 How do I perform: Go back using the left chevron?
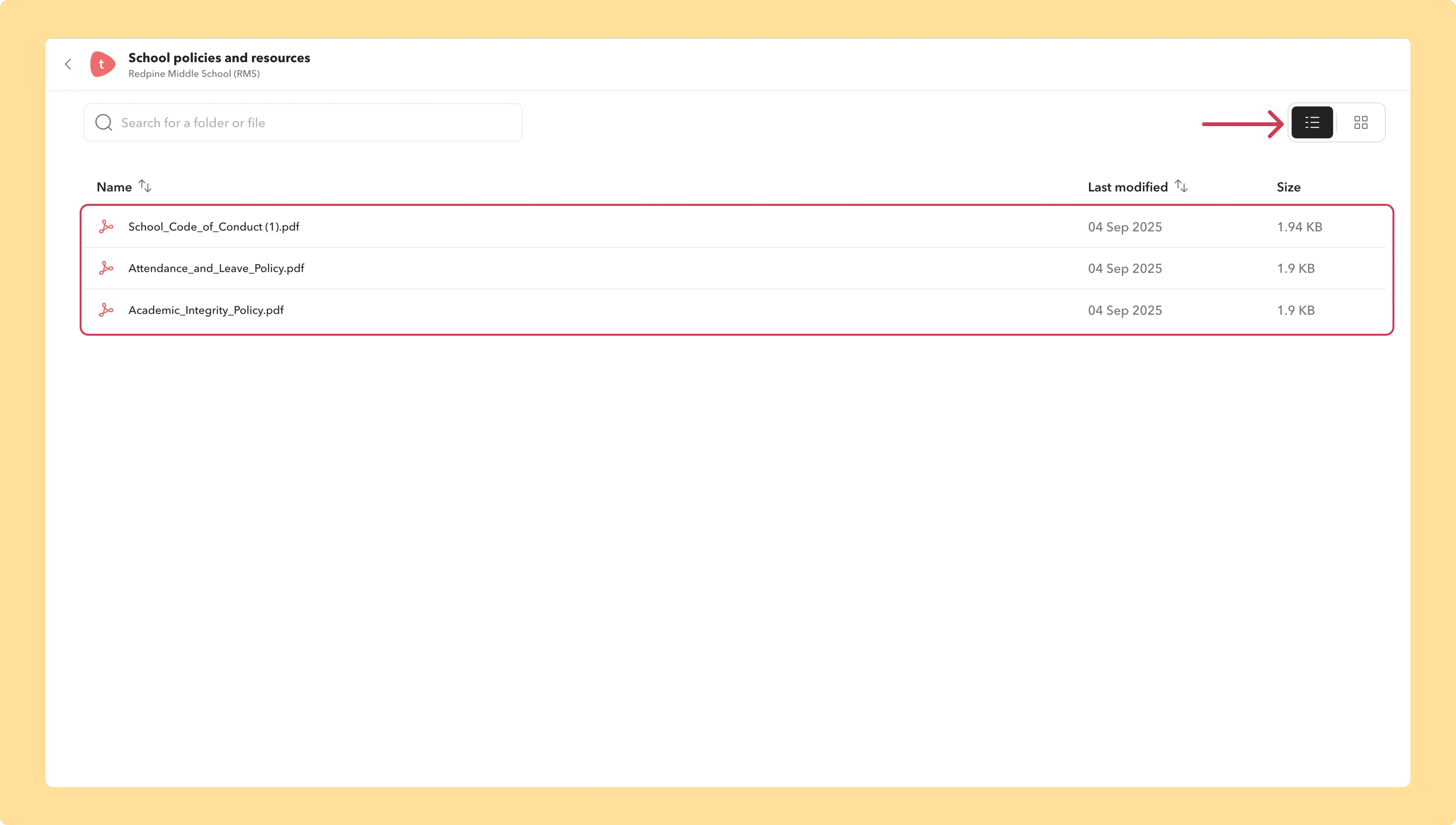pos(68,64)
